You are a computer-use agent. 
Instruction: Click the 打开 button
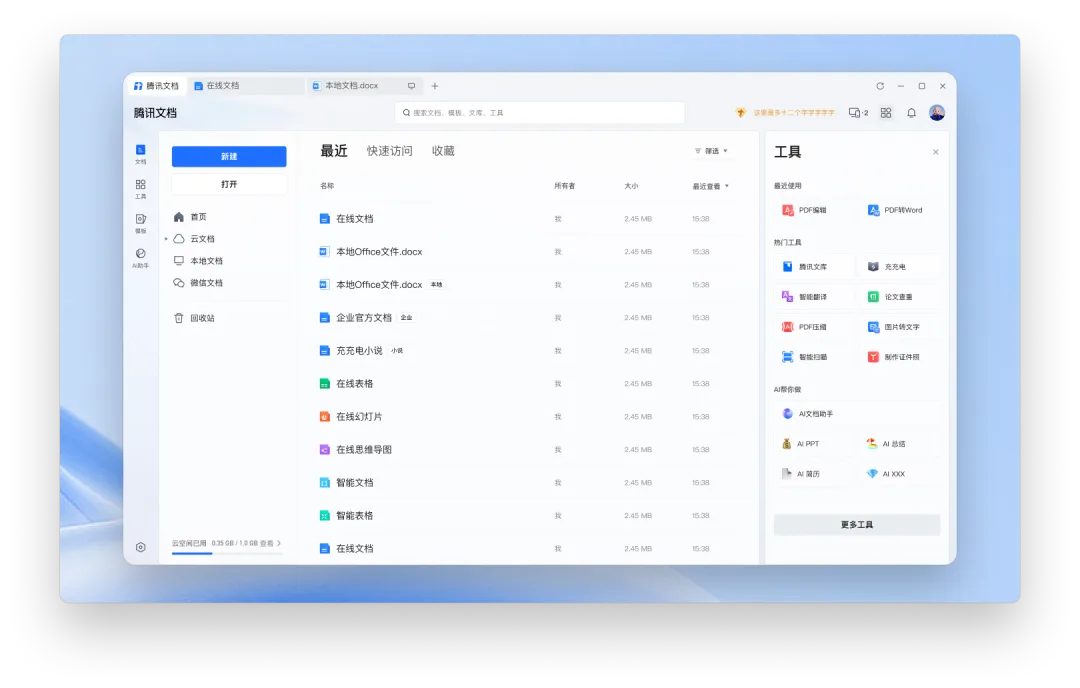click(229, 185)
